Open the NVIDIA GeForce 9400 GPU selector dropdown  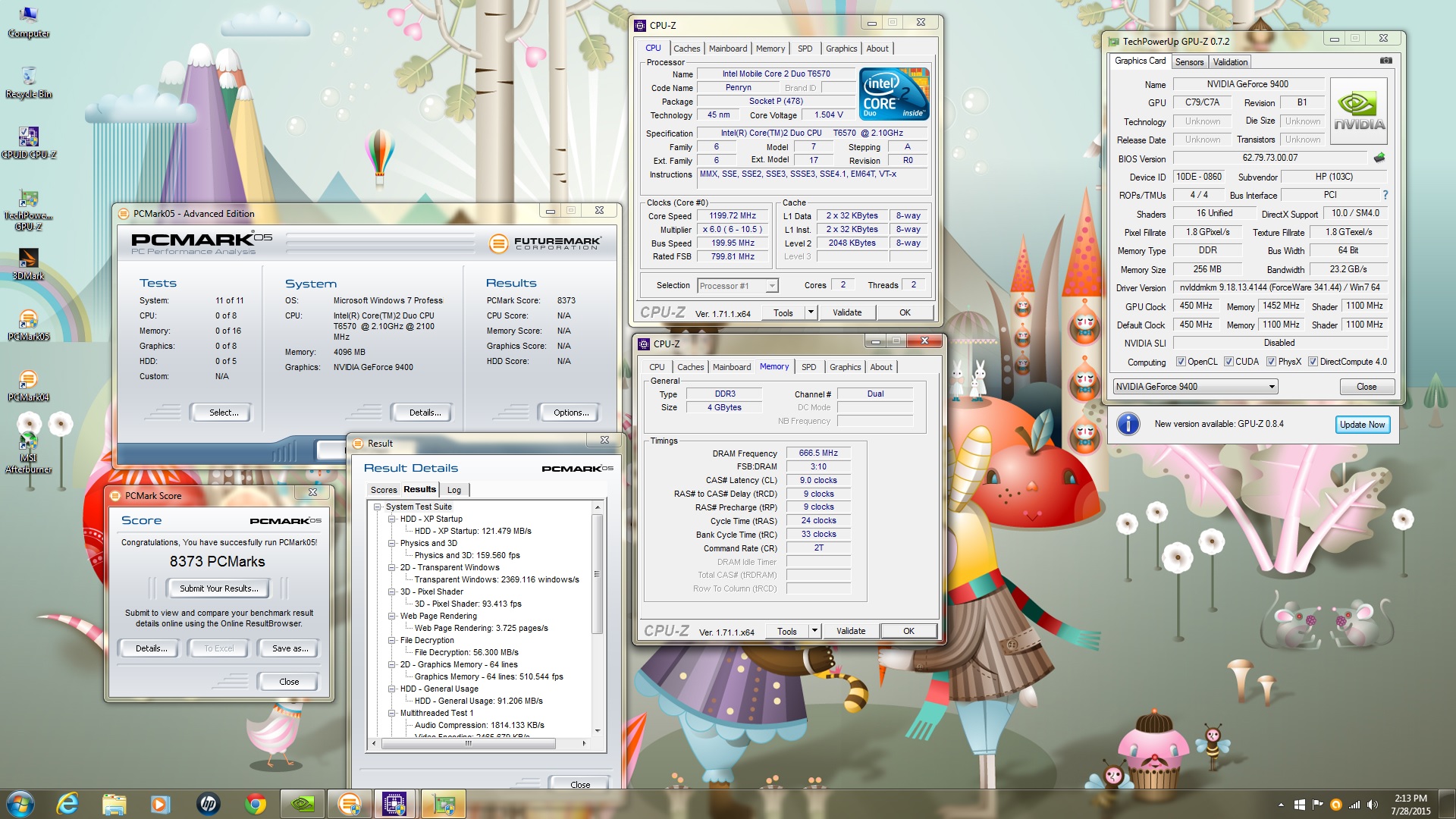pos(1195,387)
